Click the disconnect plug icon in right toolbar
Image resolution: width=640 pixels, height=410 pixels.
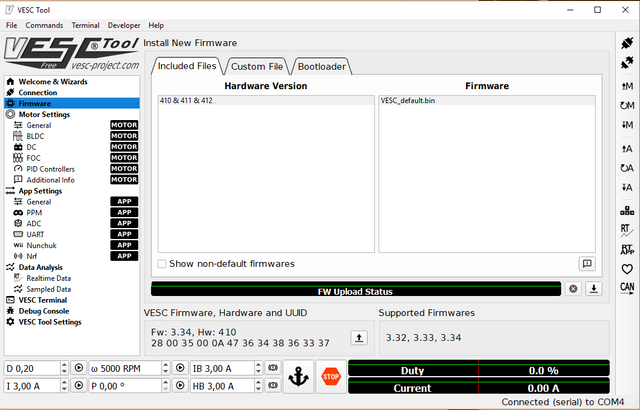point(627,62)
